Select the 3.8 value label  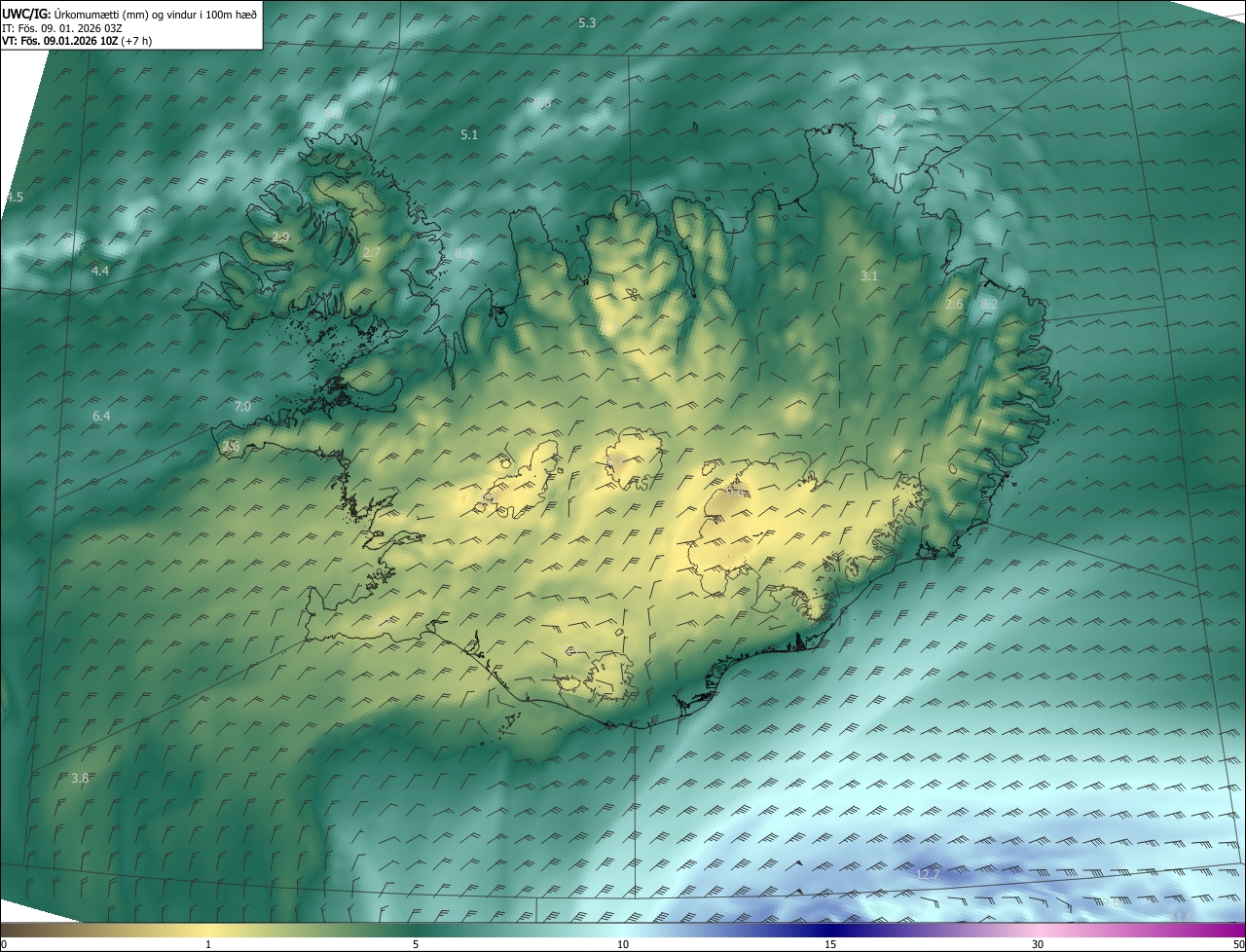click(x=80, y=778)
